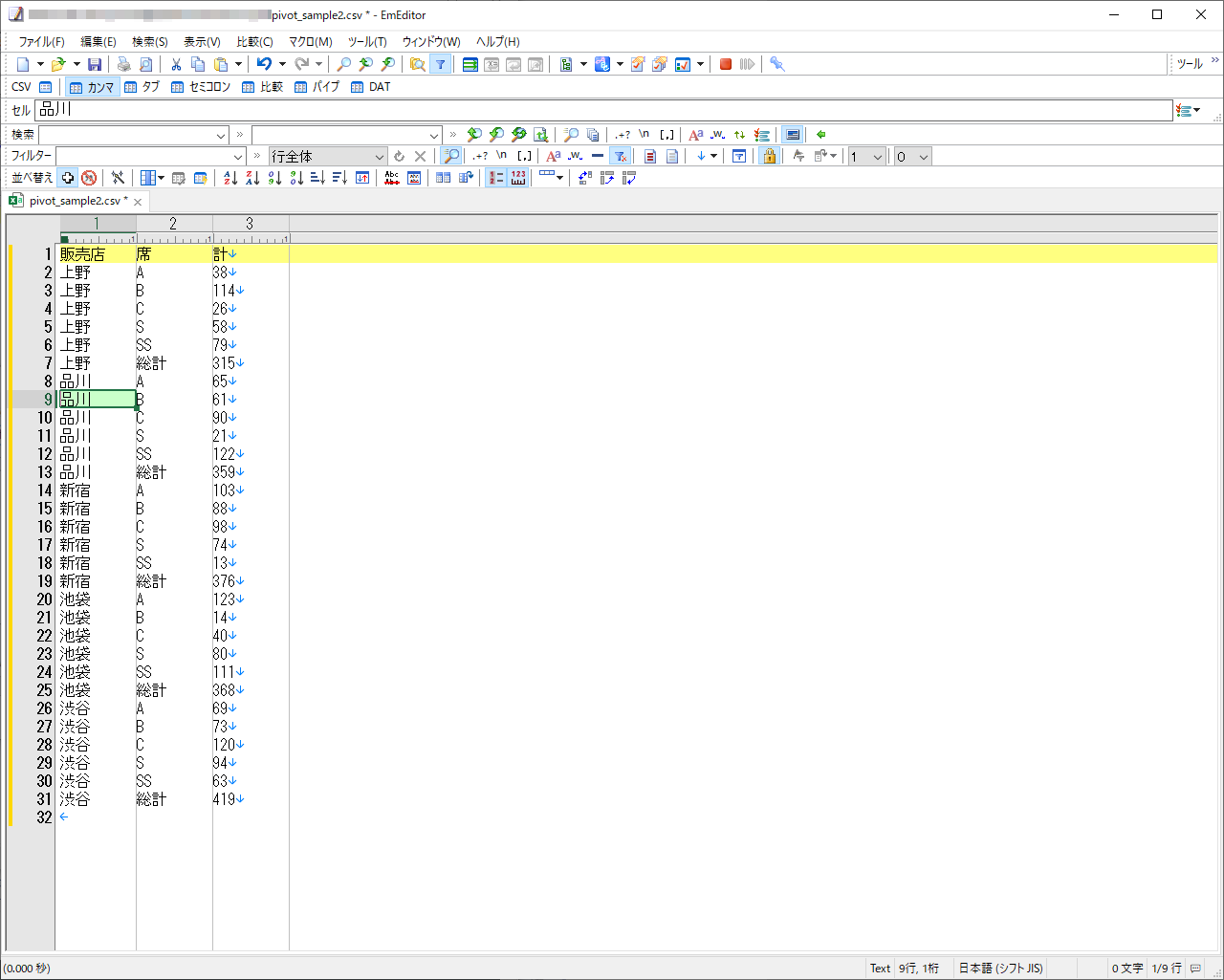Open the マクロ(M) menu
1224x980 pixels.
tap(311, 42)
